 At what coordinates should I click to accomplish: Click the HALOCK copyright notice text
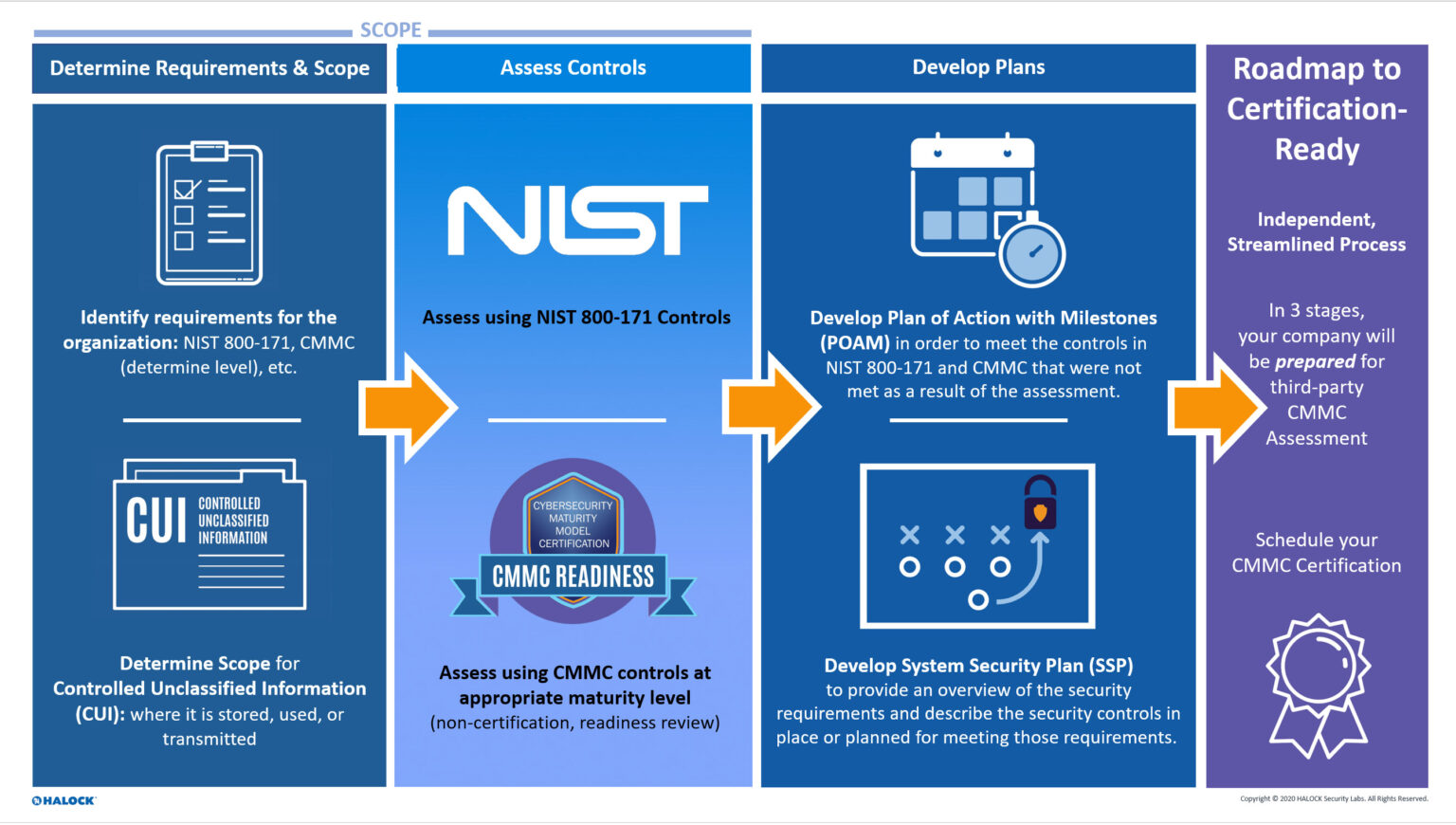1333,798
